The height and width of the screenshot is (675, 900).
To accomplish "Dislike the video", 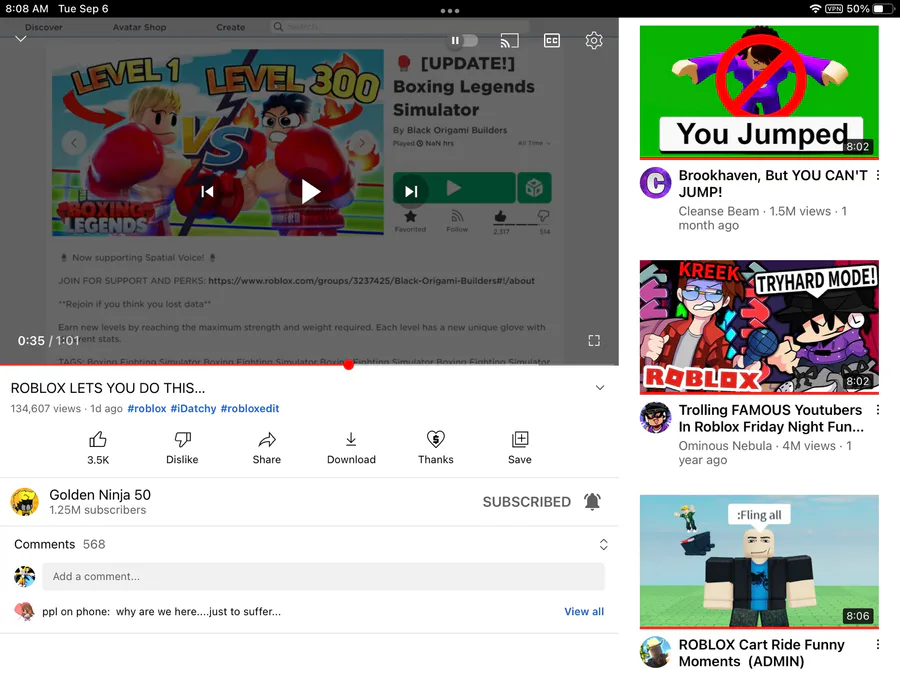I will tap(182, 448).
